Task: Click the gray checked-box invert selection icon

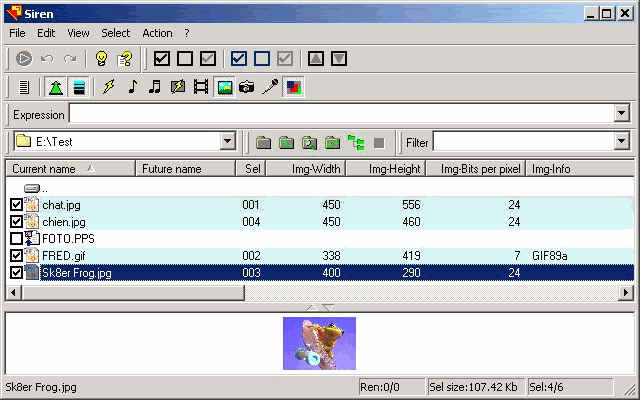Action: 208,59
